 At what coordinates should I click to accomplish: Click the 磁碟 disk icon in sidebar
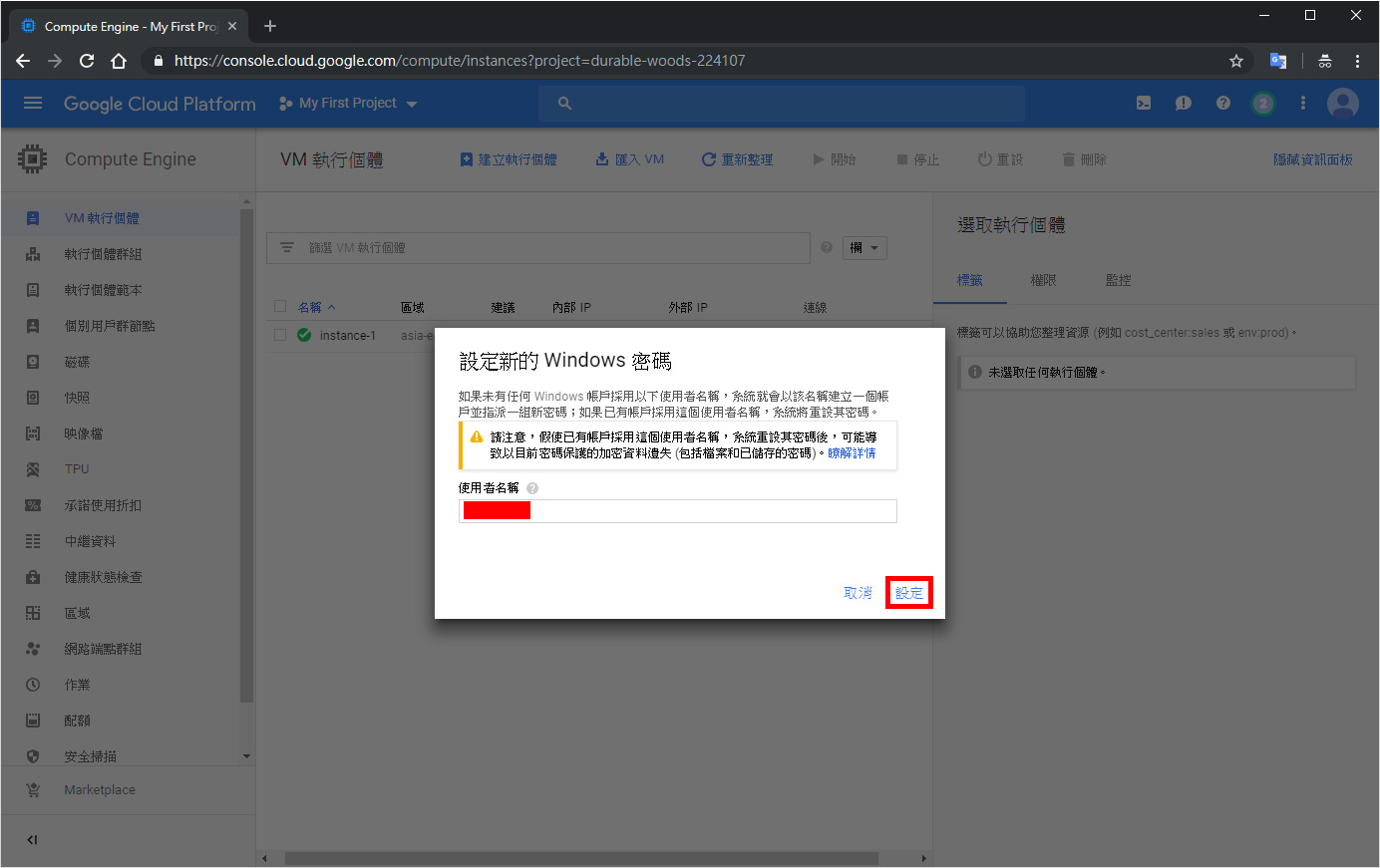(x=33, y=362)
